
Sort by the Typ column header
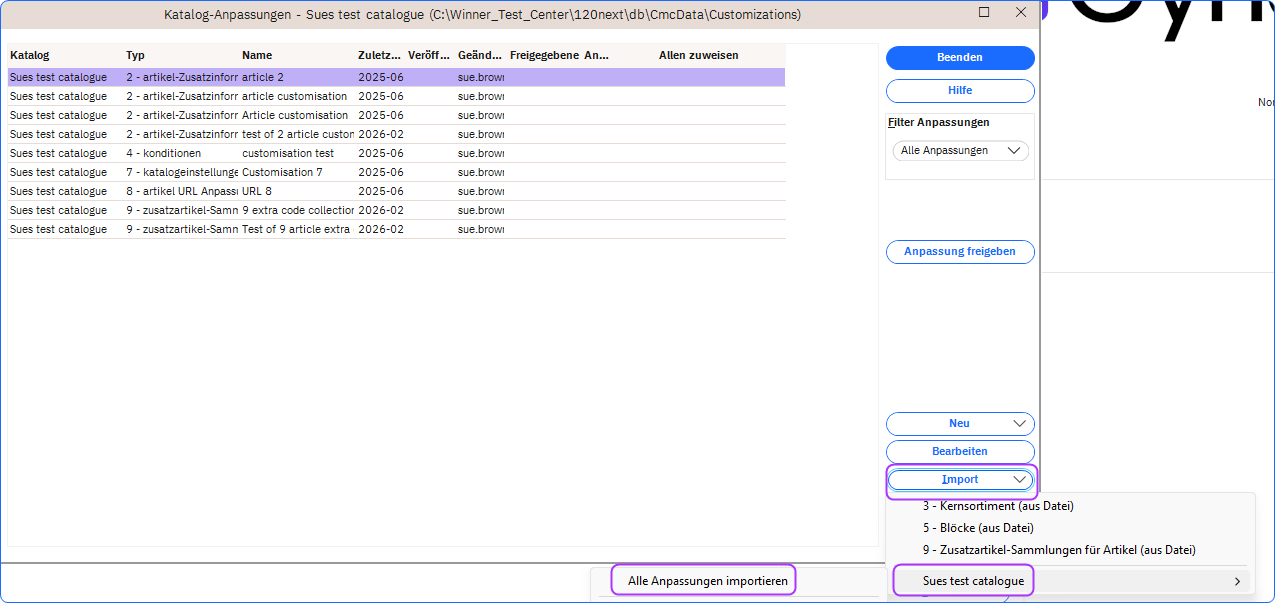tap(136, 56)
